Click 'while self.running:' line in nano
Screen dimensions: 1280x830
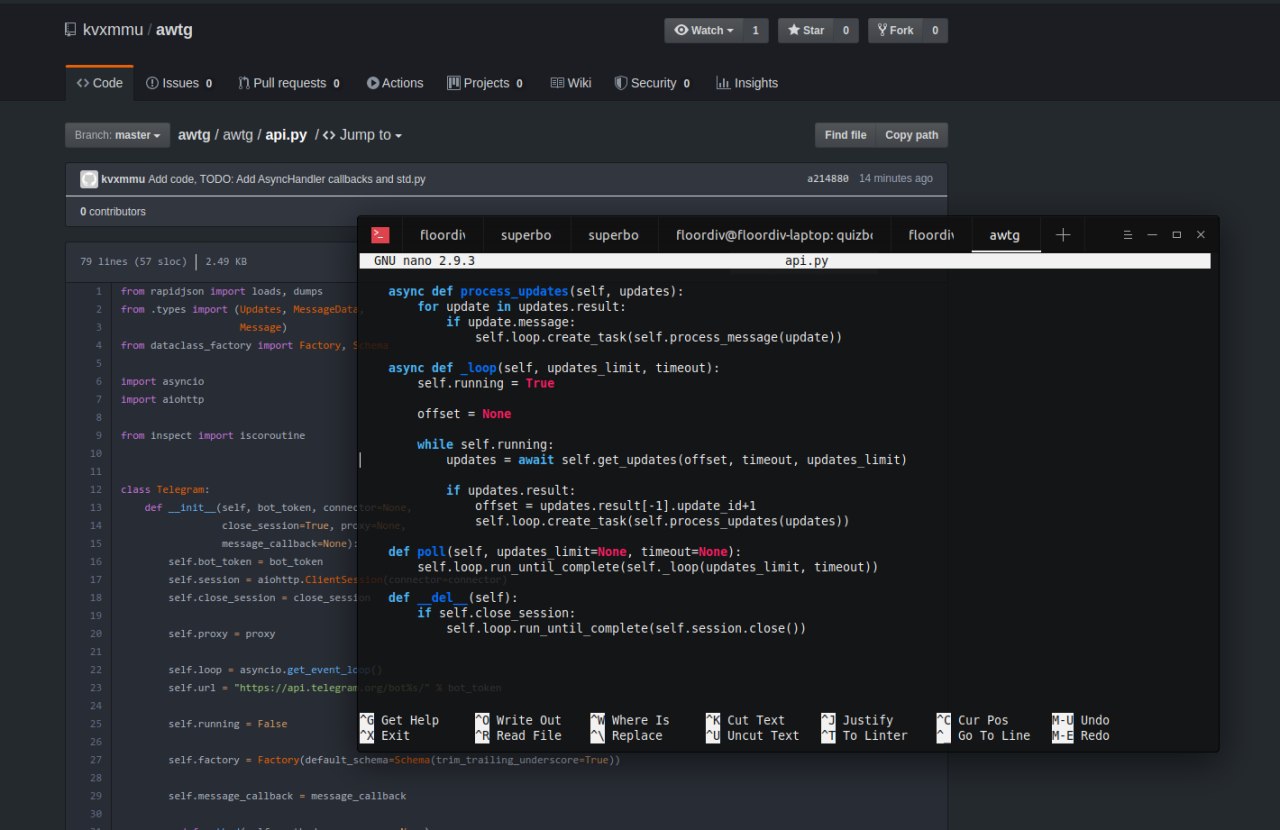[485, 444]
